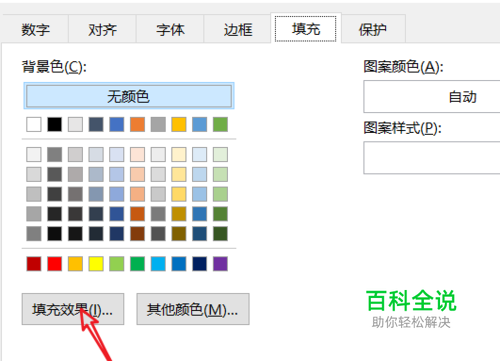Screen dimensions: 500x361
Task: Switch to the 数字 tab
Action: pos(35,29)
